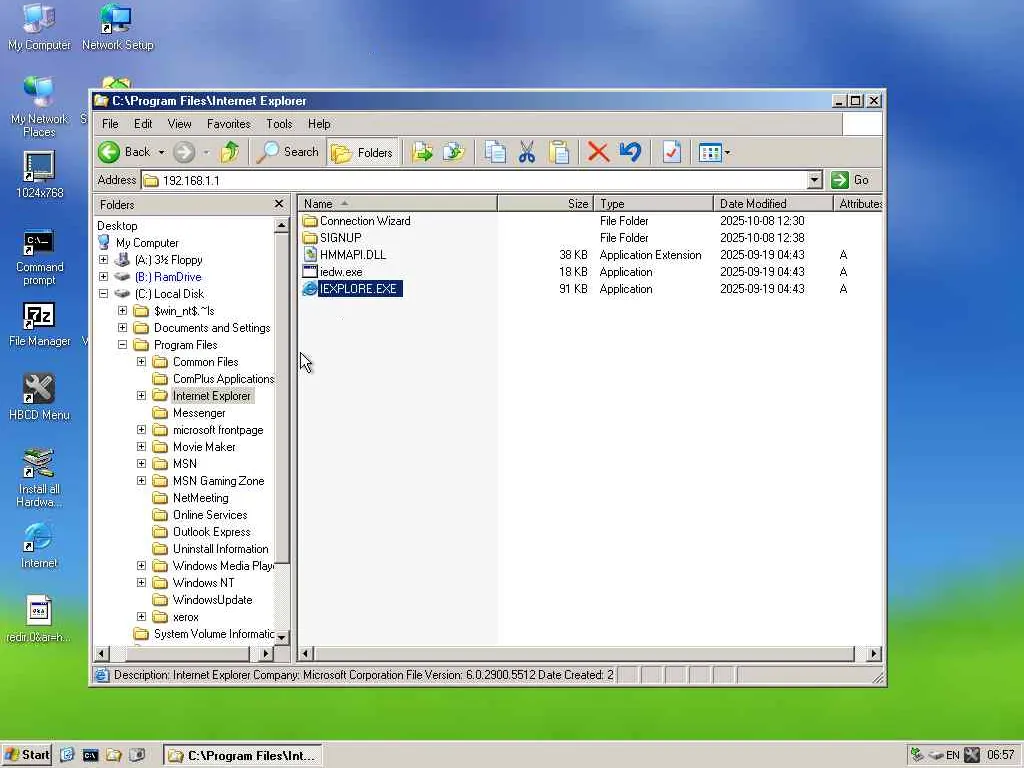Close the Folders pane
The height and width of the screenshot is (768, 1024).
[x=279, y=204]
